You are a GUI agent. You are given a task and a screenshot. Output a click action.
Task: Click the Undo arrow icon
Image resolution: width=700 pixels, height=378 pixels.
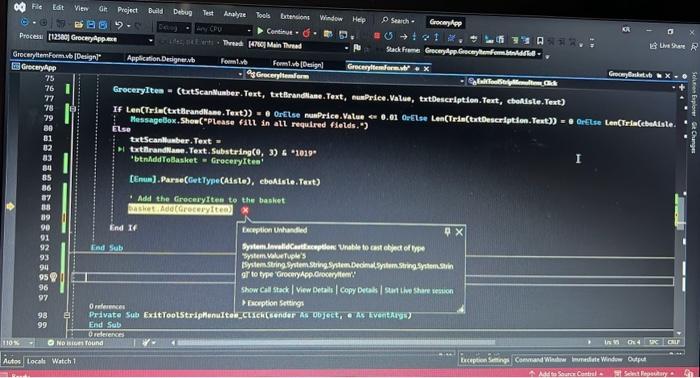118,25
